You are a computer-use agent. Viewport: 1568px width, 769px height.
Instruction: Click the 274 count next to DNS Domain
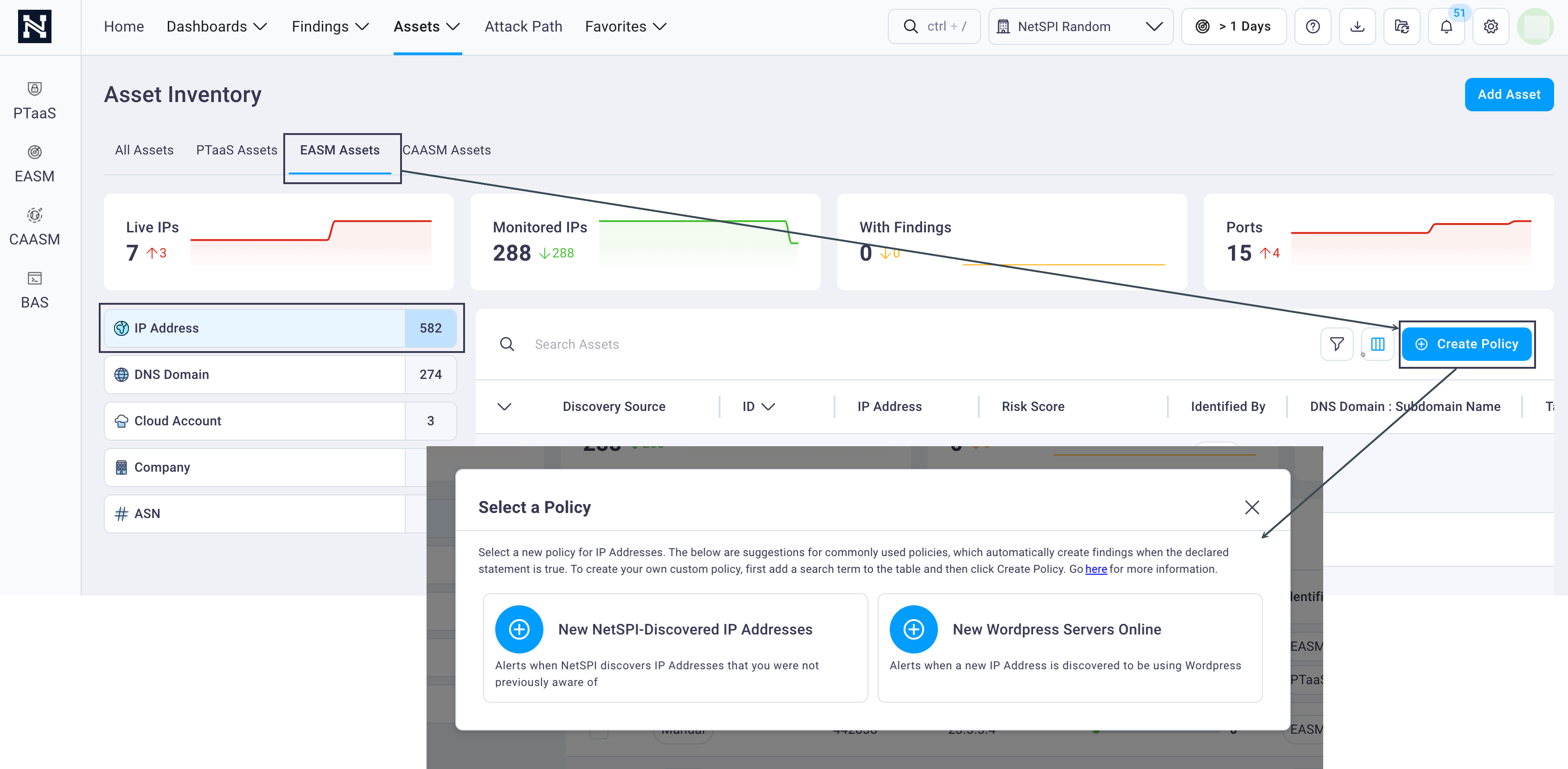[x=430, y=374]
